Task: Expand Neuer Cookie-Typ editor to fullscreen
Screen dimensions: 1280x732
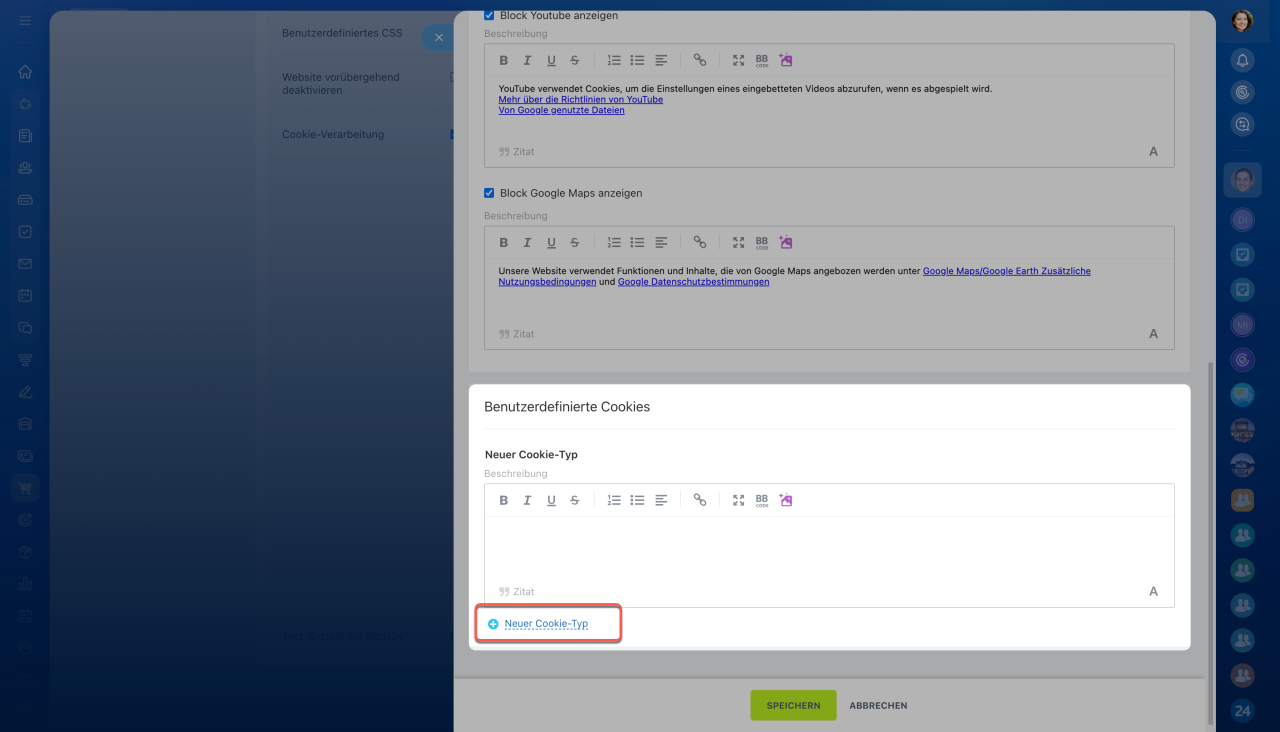Action: (x=738, y=500)
